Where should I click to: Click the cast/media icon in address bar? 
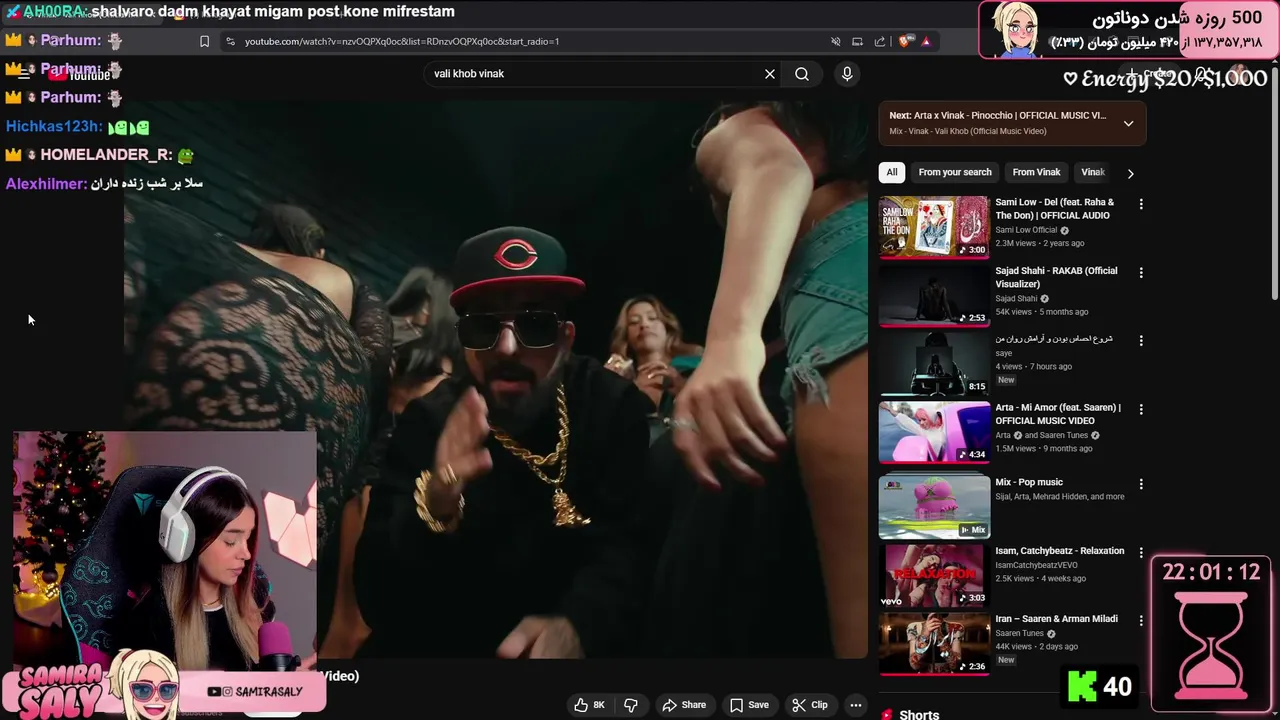pyautogui.click(x=857, y=41)
